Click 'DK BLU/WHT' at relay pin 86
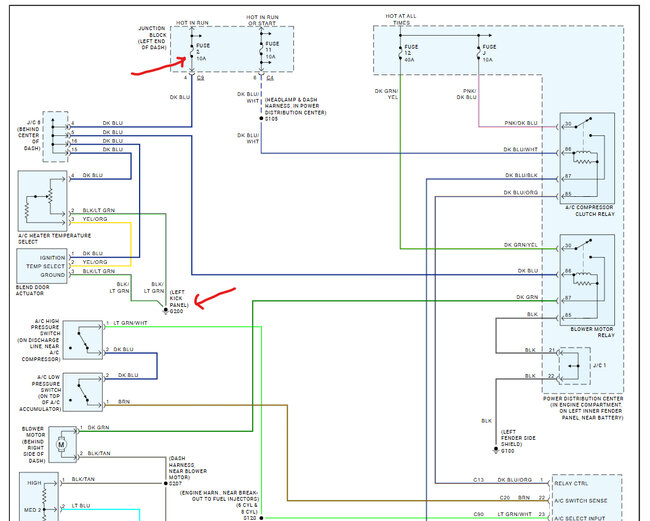Screen dimensions: 650x521 point(521,150)
